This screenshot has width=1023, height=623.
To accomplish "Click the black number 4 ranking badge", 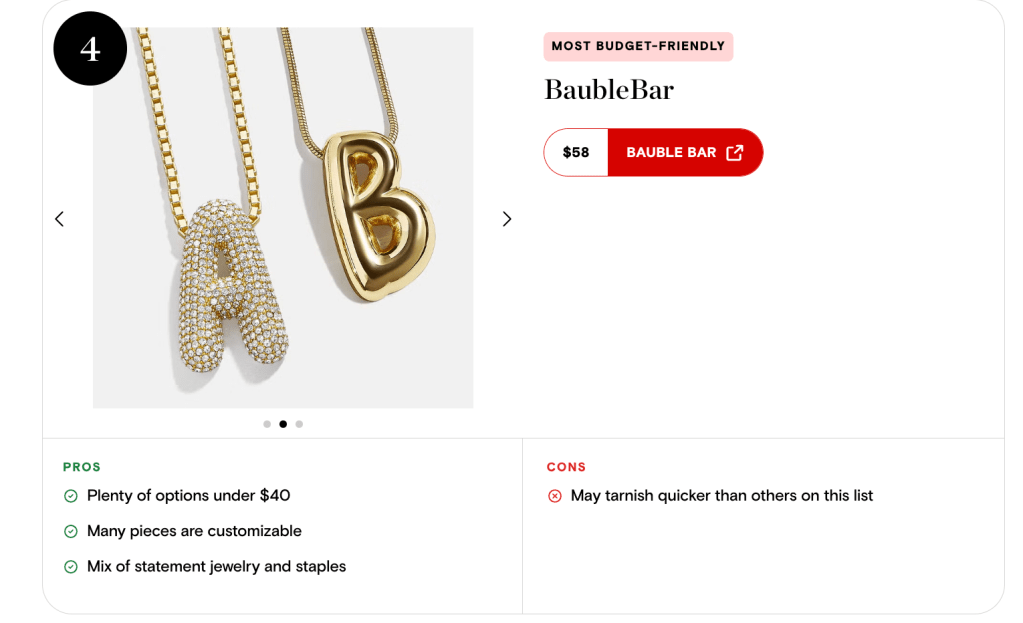I will tap(90, 49).
